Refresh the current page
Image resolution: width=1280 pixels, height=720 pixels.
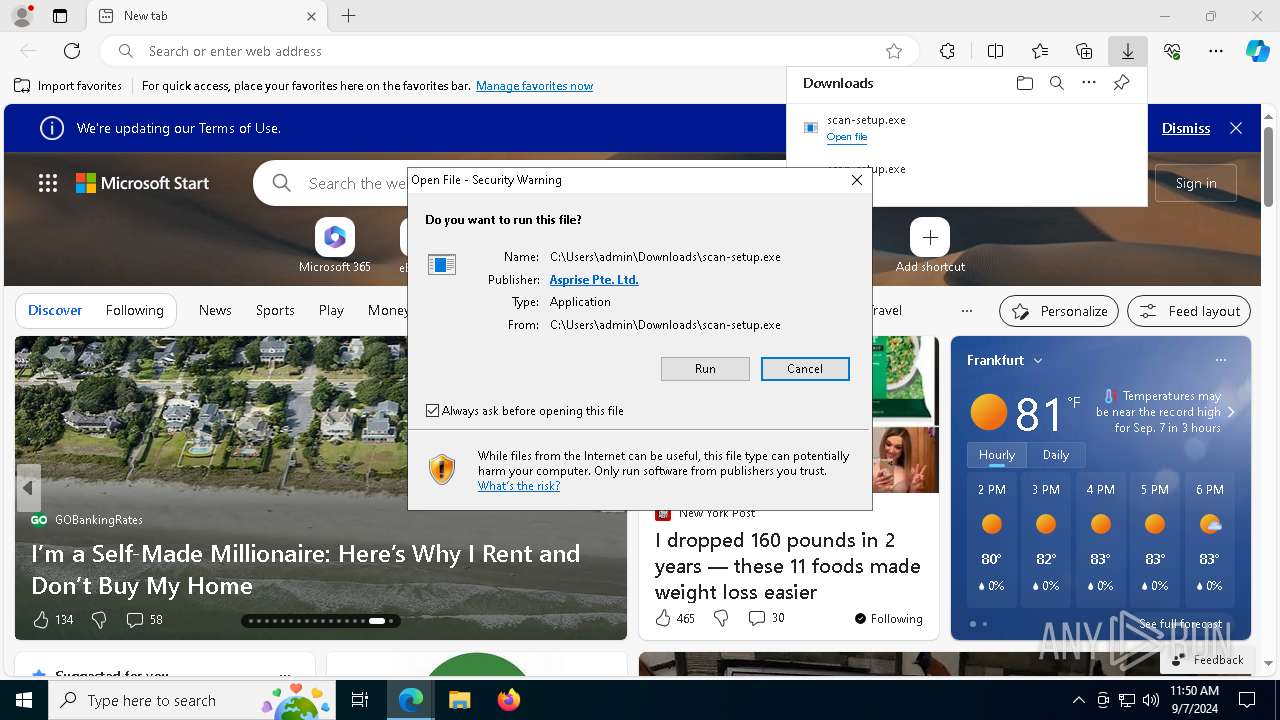[72, 51]
